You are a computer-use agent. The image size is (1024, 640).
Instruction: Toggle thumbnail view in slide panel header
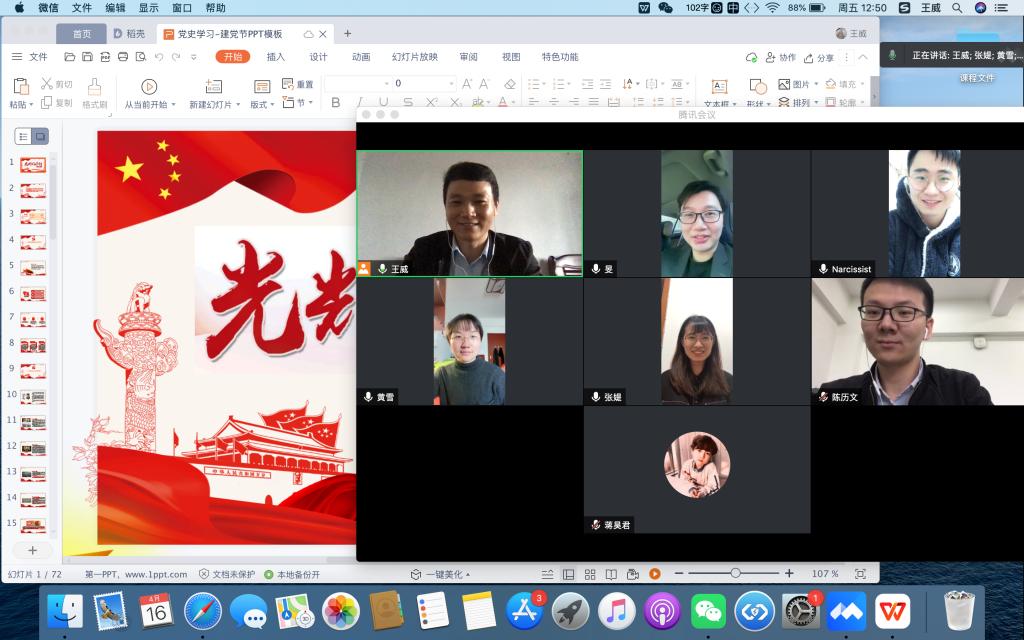click(x=41, y=136)
